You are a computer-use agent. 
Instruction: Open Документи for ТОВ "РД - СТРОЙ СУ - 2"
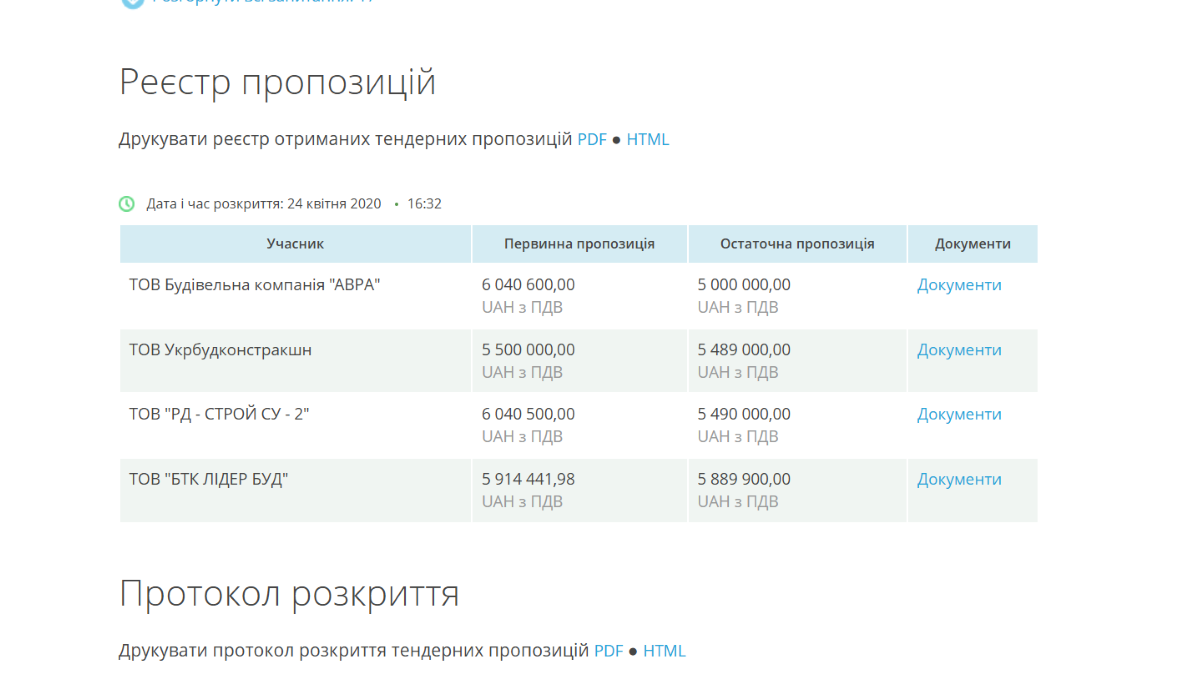(959, 414)
